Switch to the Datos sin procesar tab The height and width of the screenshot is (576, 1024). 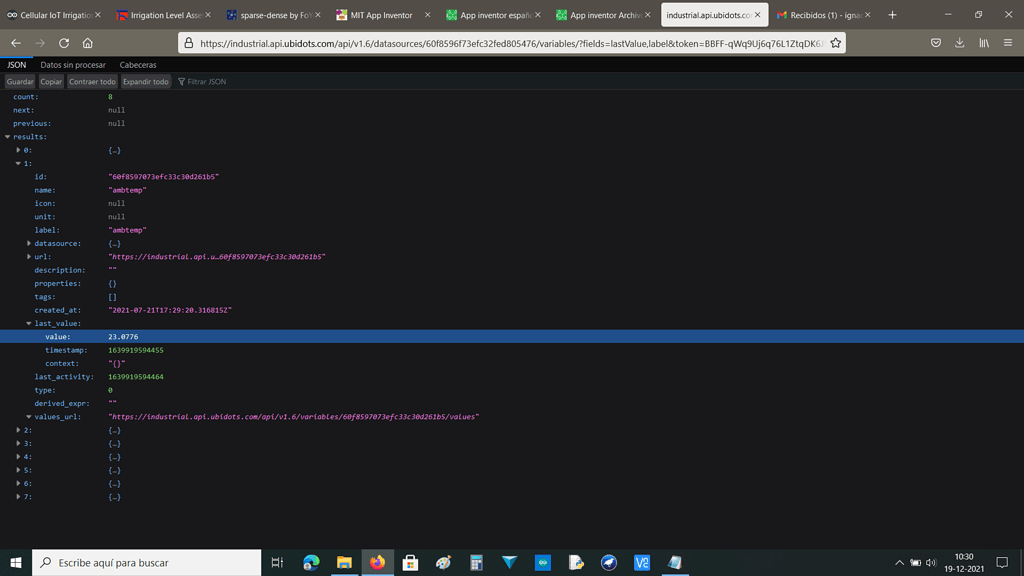[x=73, y=65]
